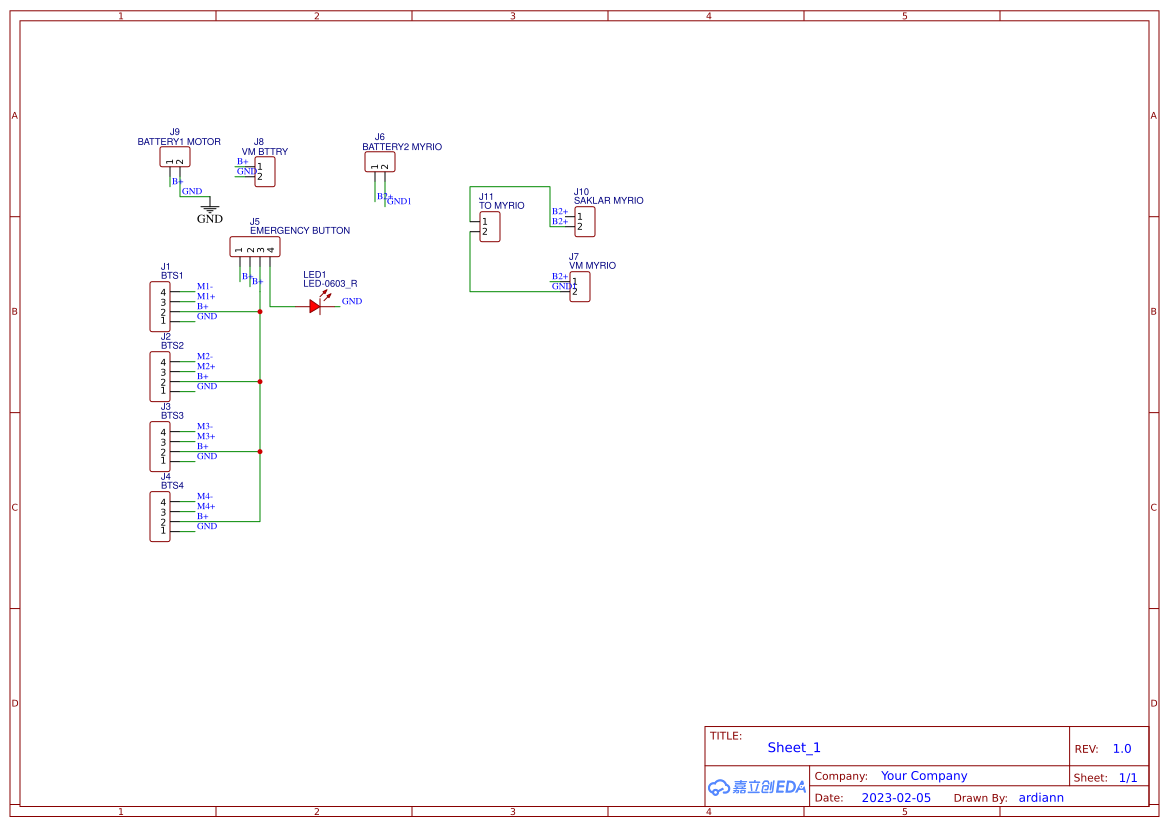1169x827 pixels.
Task: Click the JLC EDA logo in title block
Action: pos(755,787)
